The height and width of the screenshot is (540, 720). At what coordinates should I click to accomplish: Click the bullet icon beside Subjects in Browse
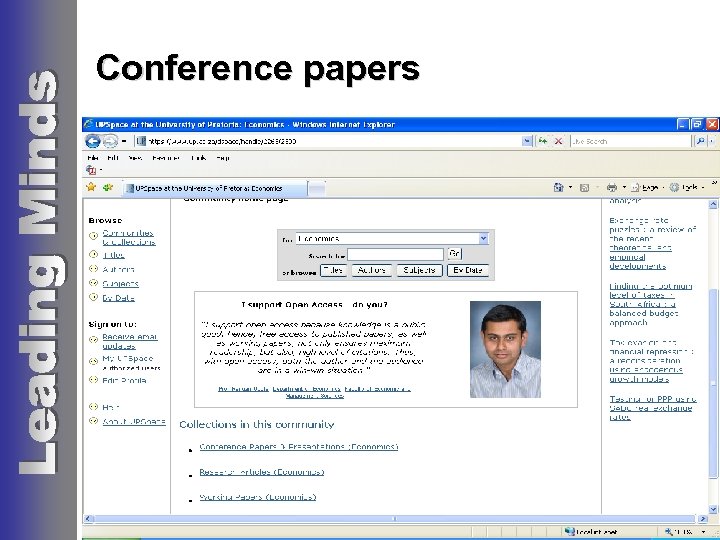pos(93,283)
